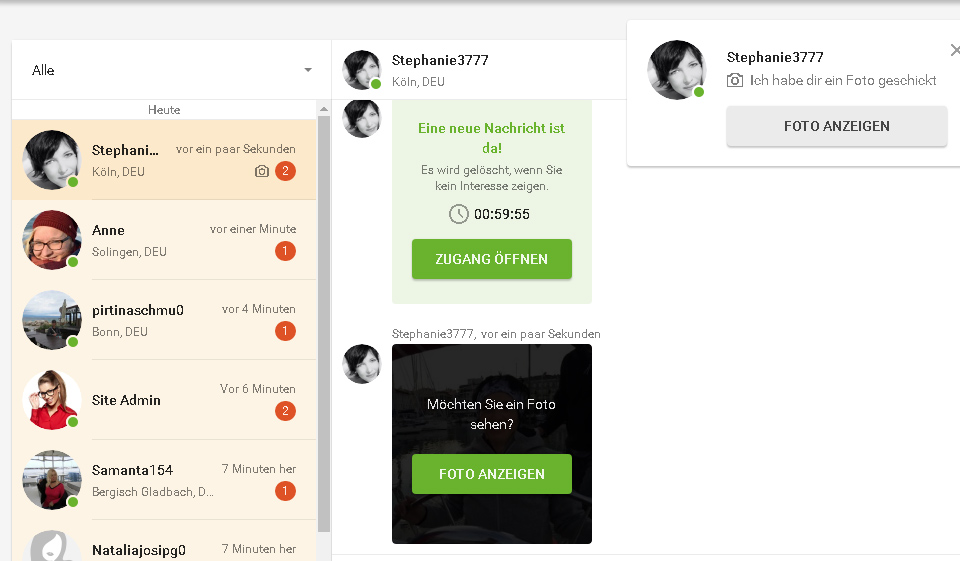Click Site Admin's unread badge

point(285,411)
